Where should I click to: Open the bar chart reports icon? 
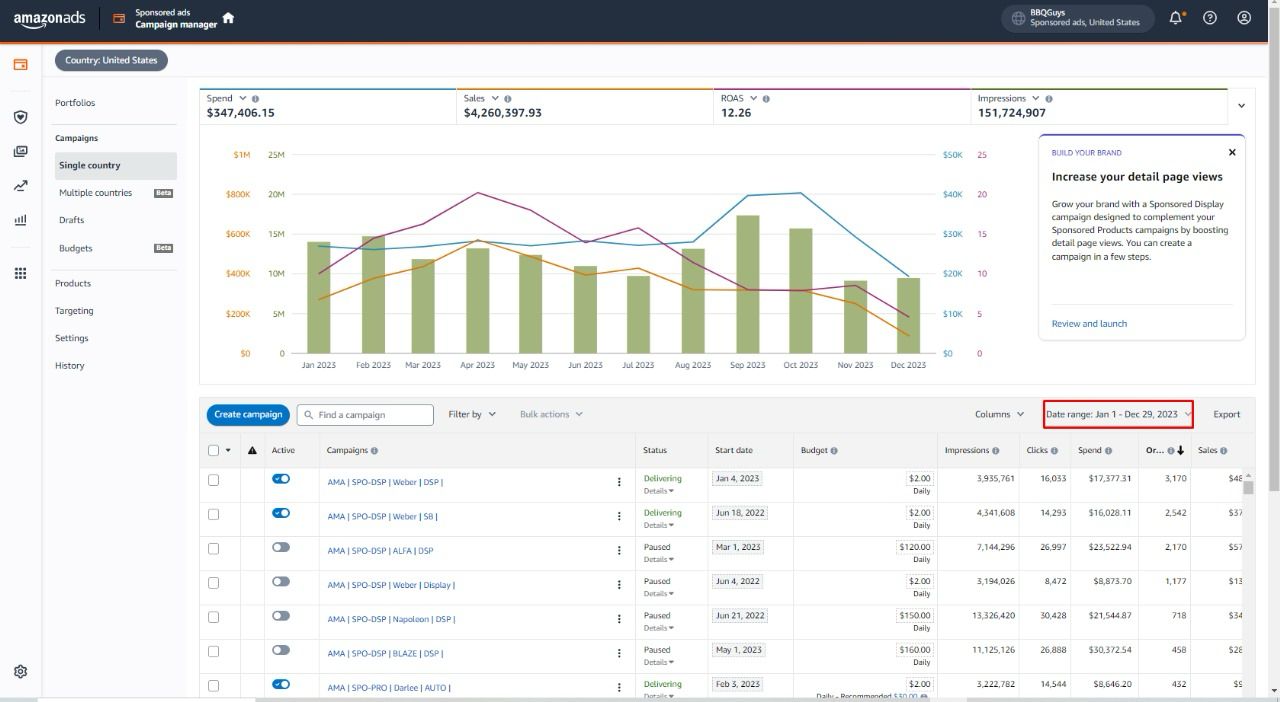(20, 220)
